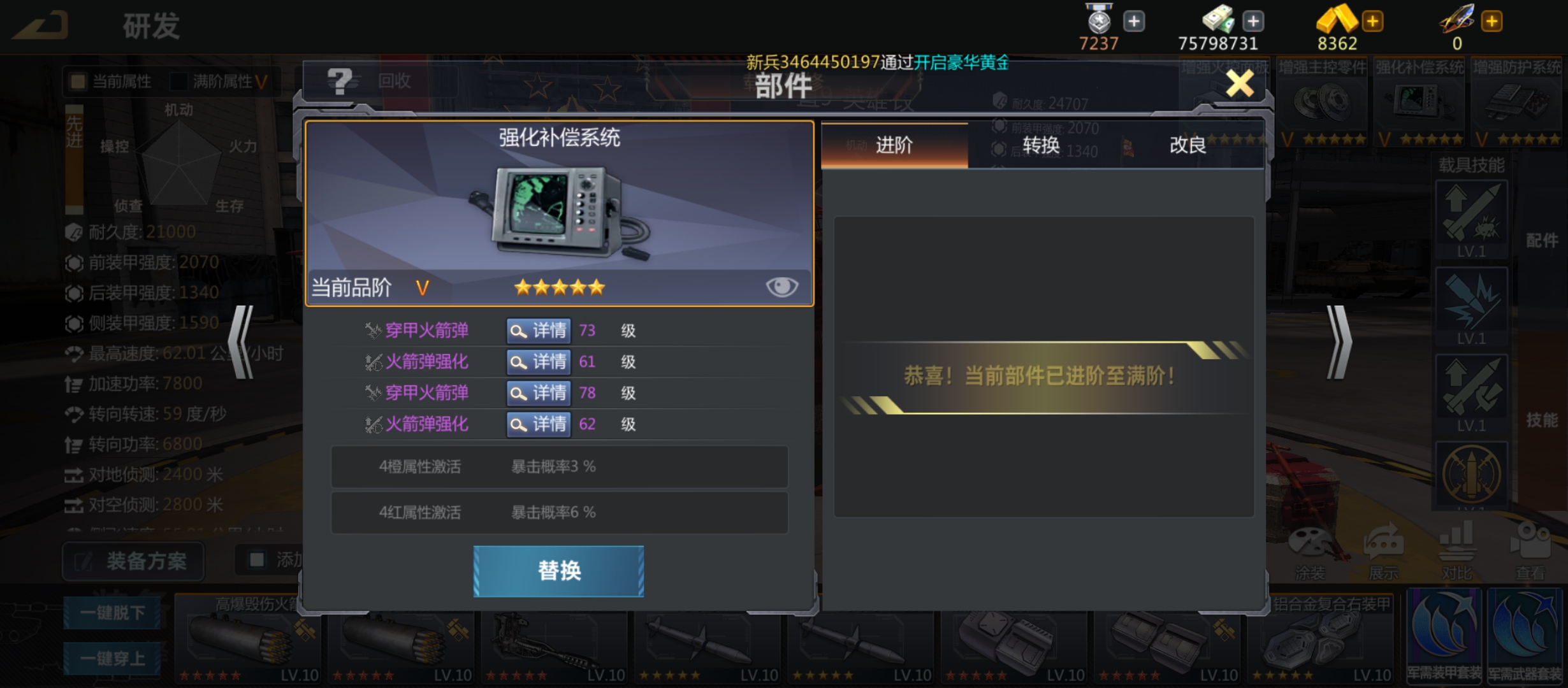This screenshot has width=1568, height=688.
Task: Add rocket currency with plus icon
Action: (1492, 21)
